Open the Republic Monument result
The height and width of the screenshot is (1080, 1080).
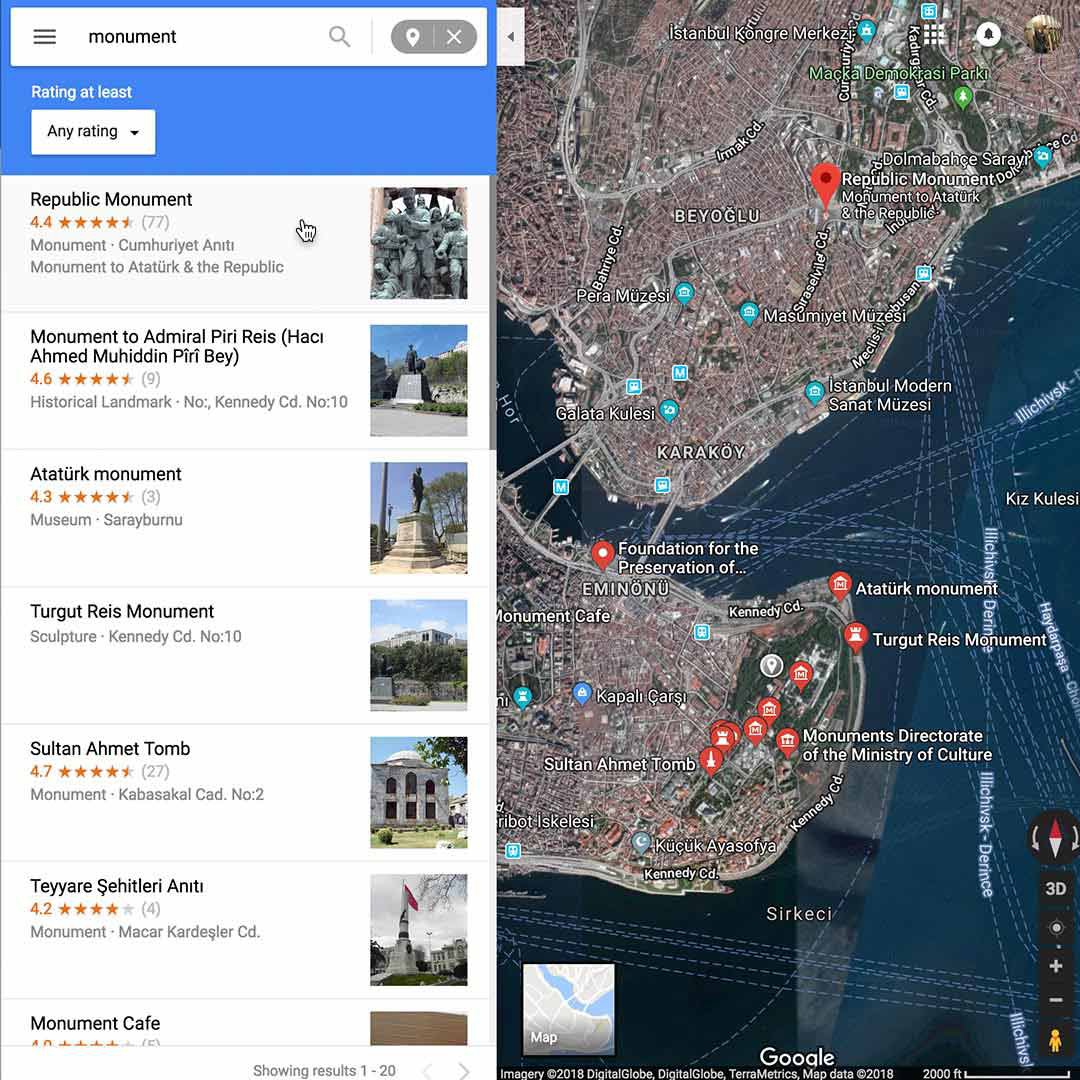pos(245,242)
